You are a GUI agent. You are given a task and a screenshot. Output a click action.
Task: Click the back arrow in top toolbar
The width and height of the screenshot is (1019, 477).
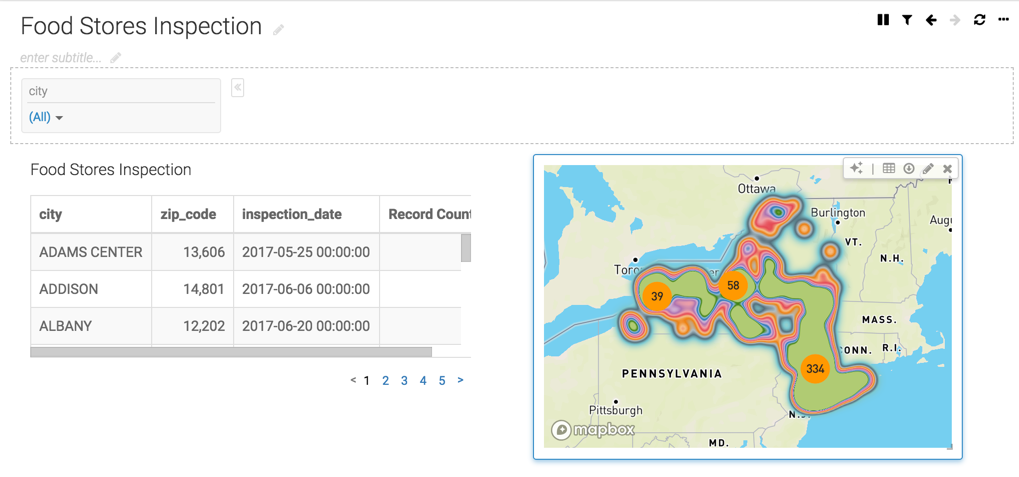tap(931, 20)
